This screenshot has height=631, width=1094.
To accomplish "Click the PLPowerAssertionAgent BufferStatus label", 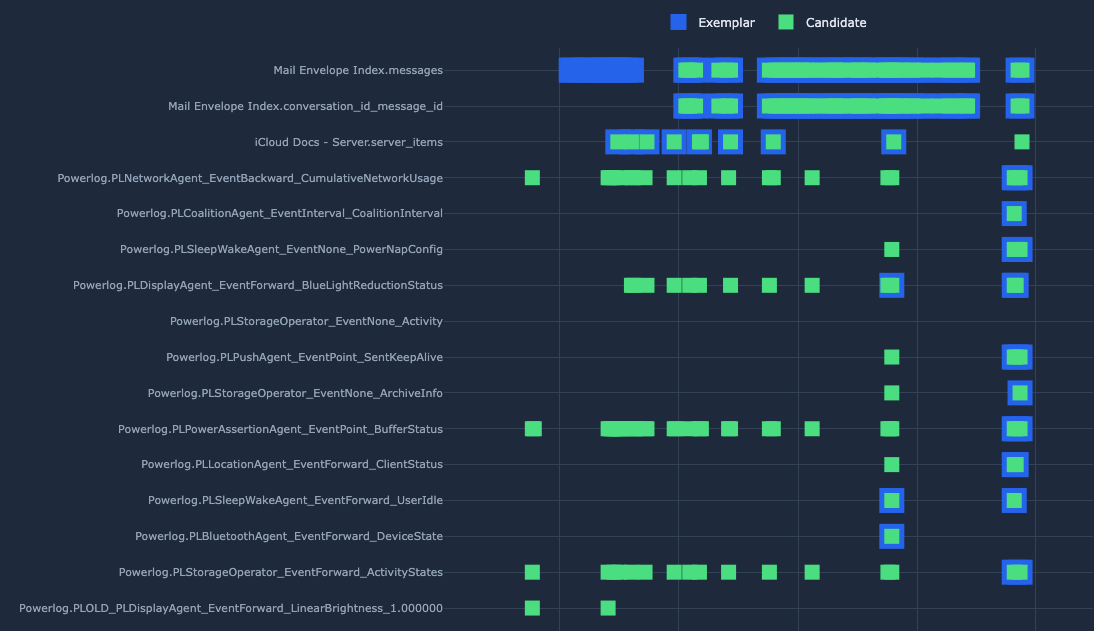I will (x=280, y=429).
